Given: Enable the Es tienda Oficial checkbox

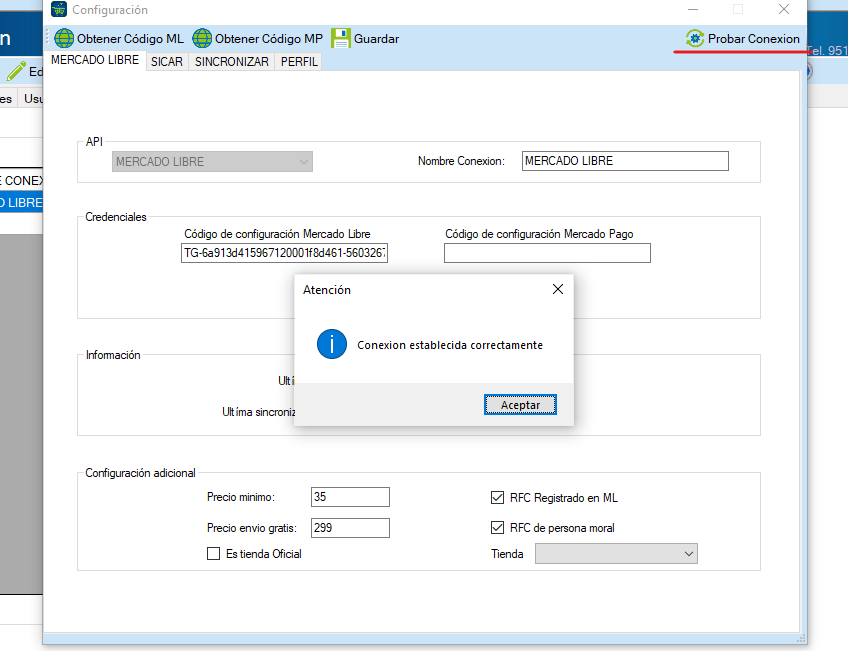Looking at the screenshot, I should [214, 554].
